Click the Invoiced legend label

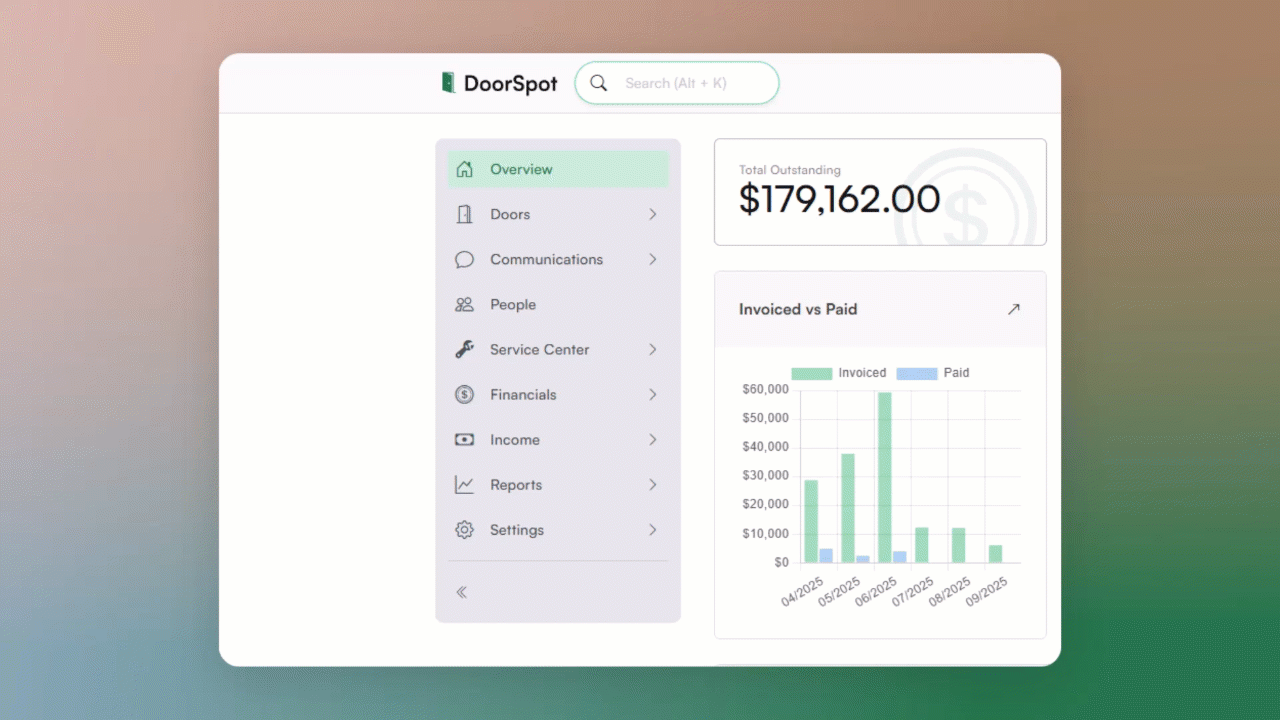tap(862, 373)
